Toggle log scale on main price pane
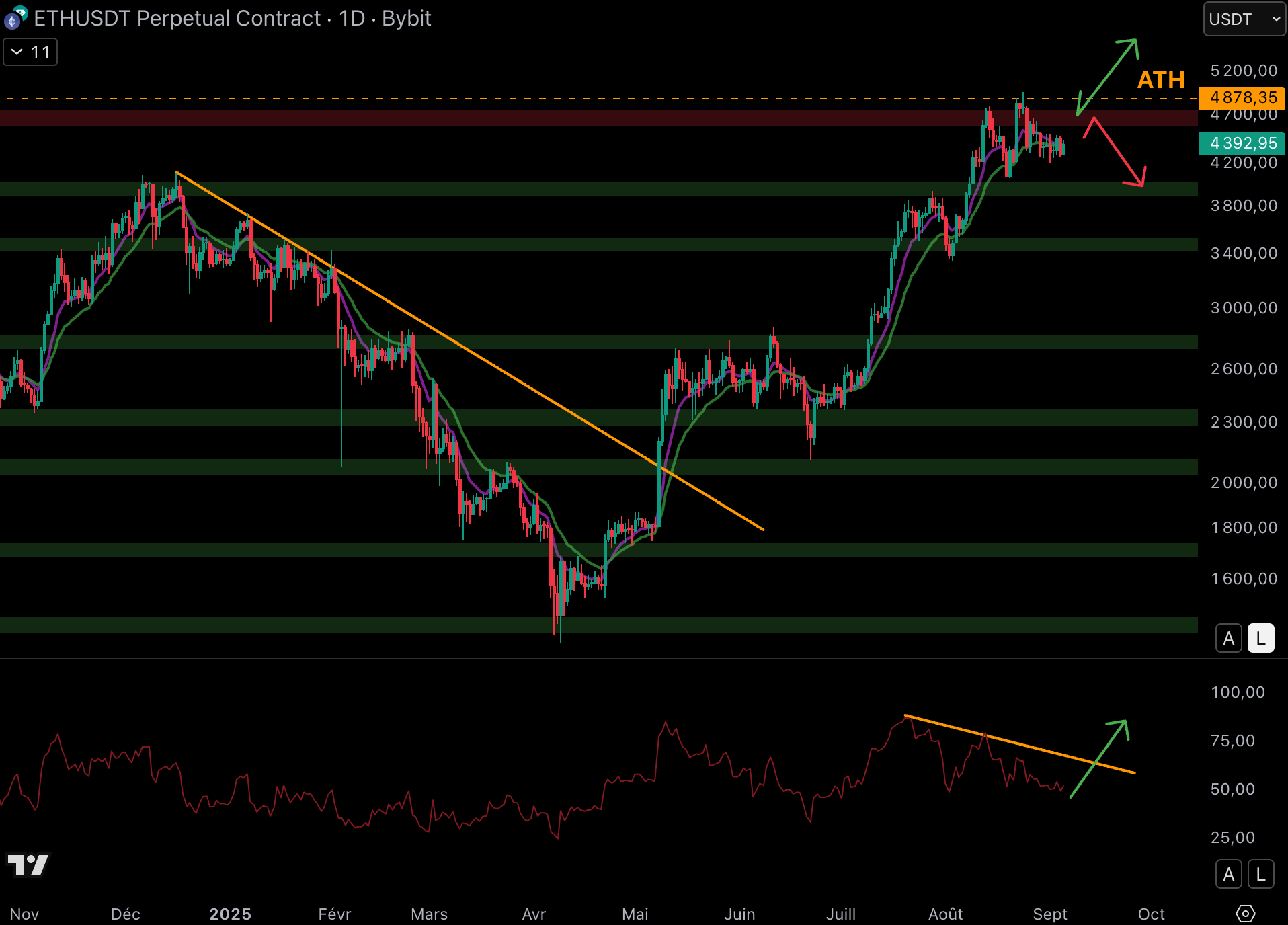1288x925 pixels. 1260,638
